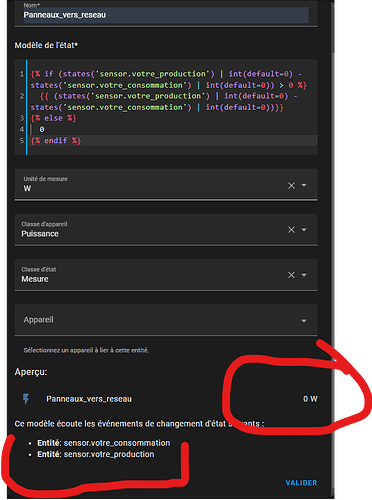Click the Modèle de l'état label
372x500 pixels.
tap(46, 45)
